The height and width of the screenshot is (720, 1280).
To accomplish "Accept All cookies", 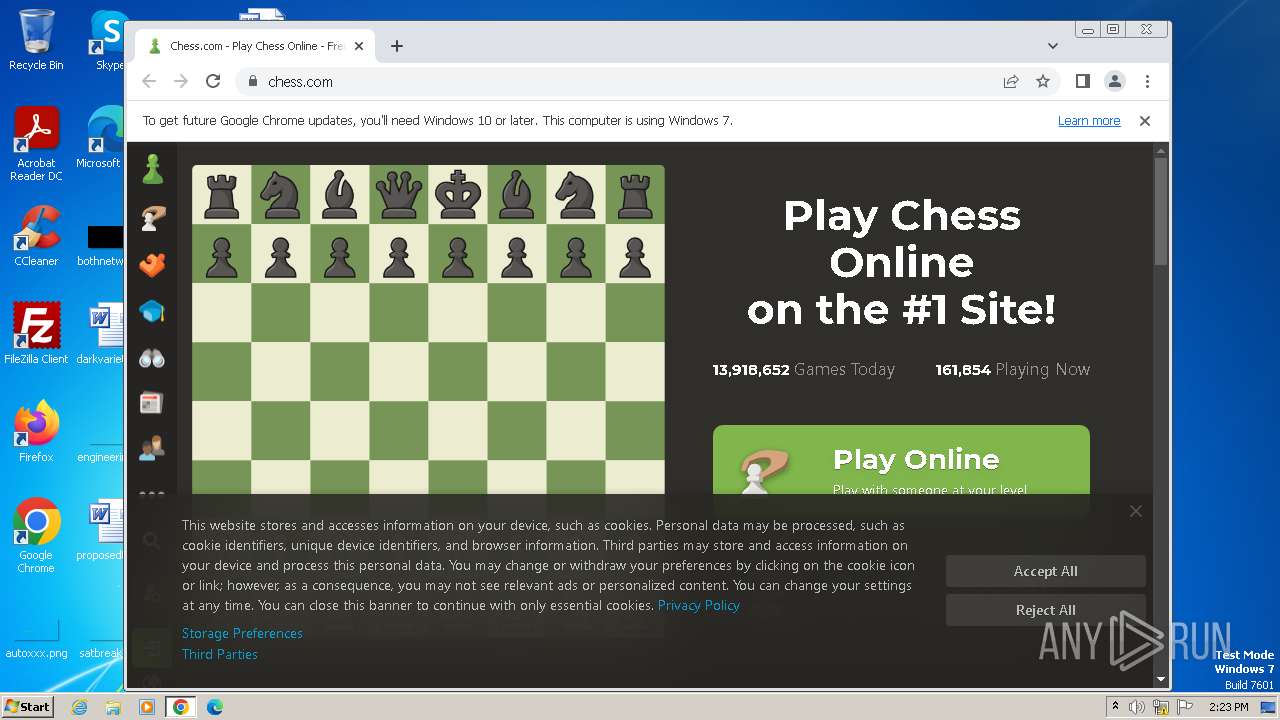I will tap(1046, 571).
